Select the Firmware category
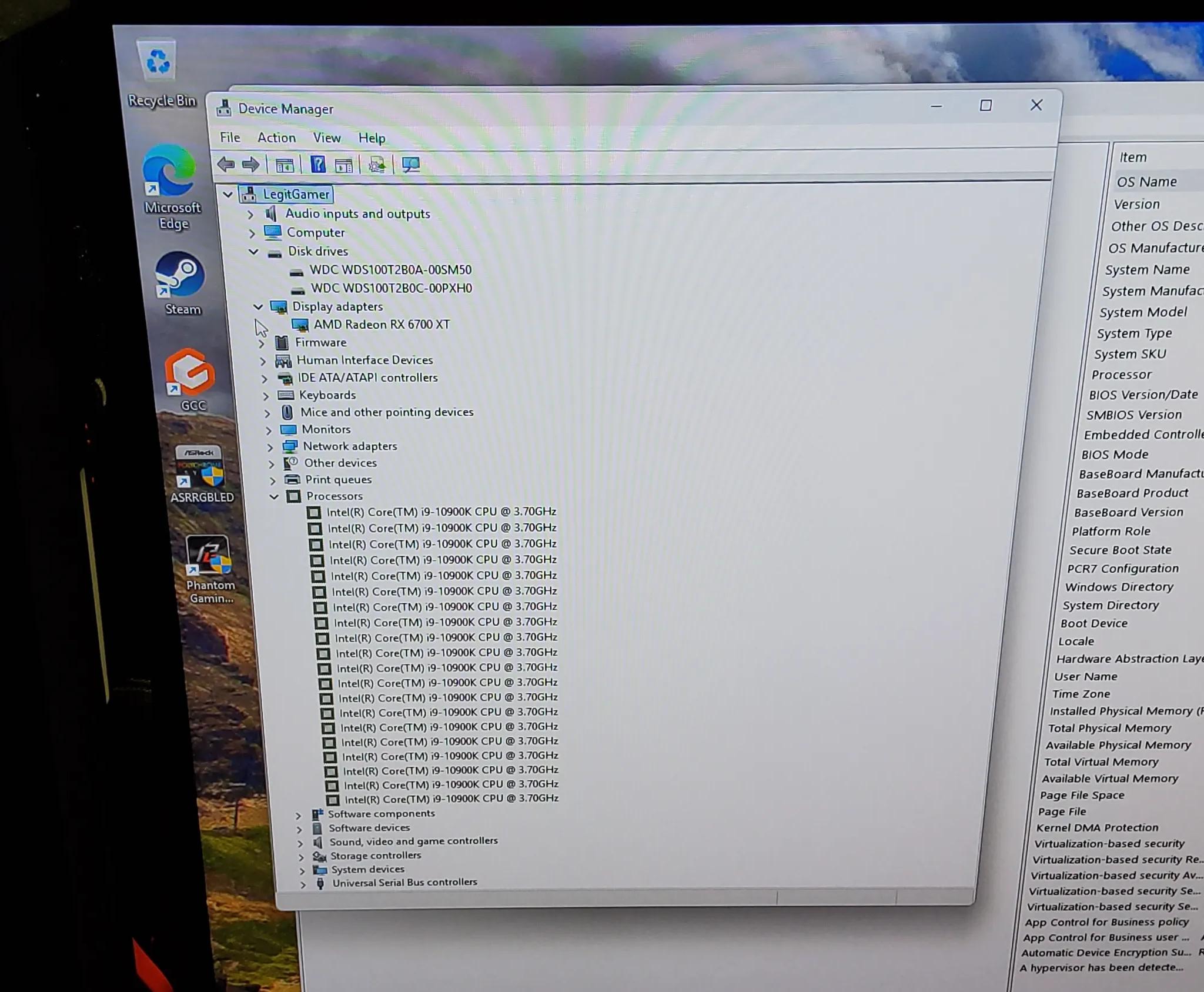Screen dimensions: 1204x992 [320, 342]
